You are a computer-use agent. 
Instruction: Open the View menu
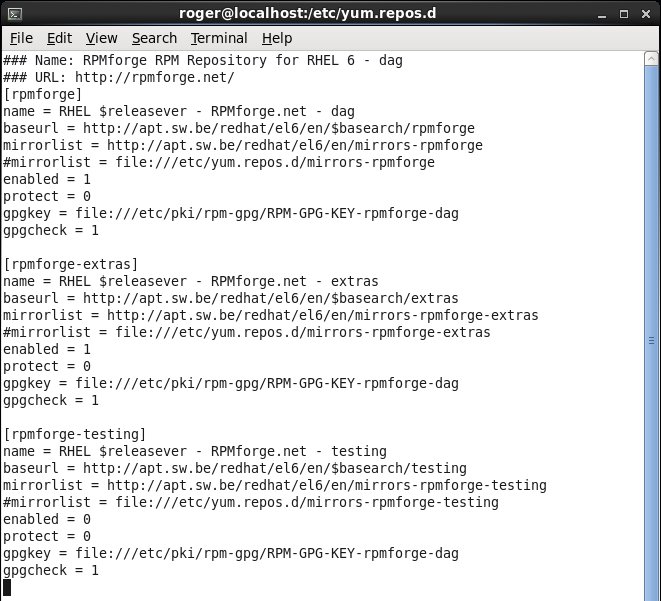pyautogui.click(x=101, y=38)
